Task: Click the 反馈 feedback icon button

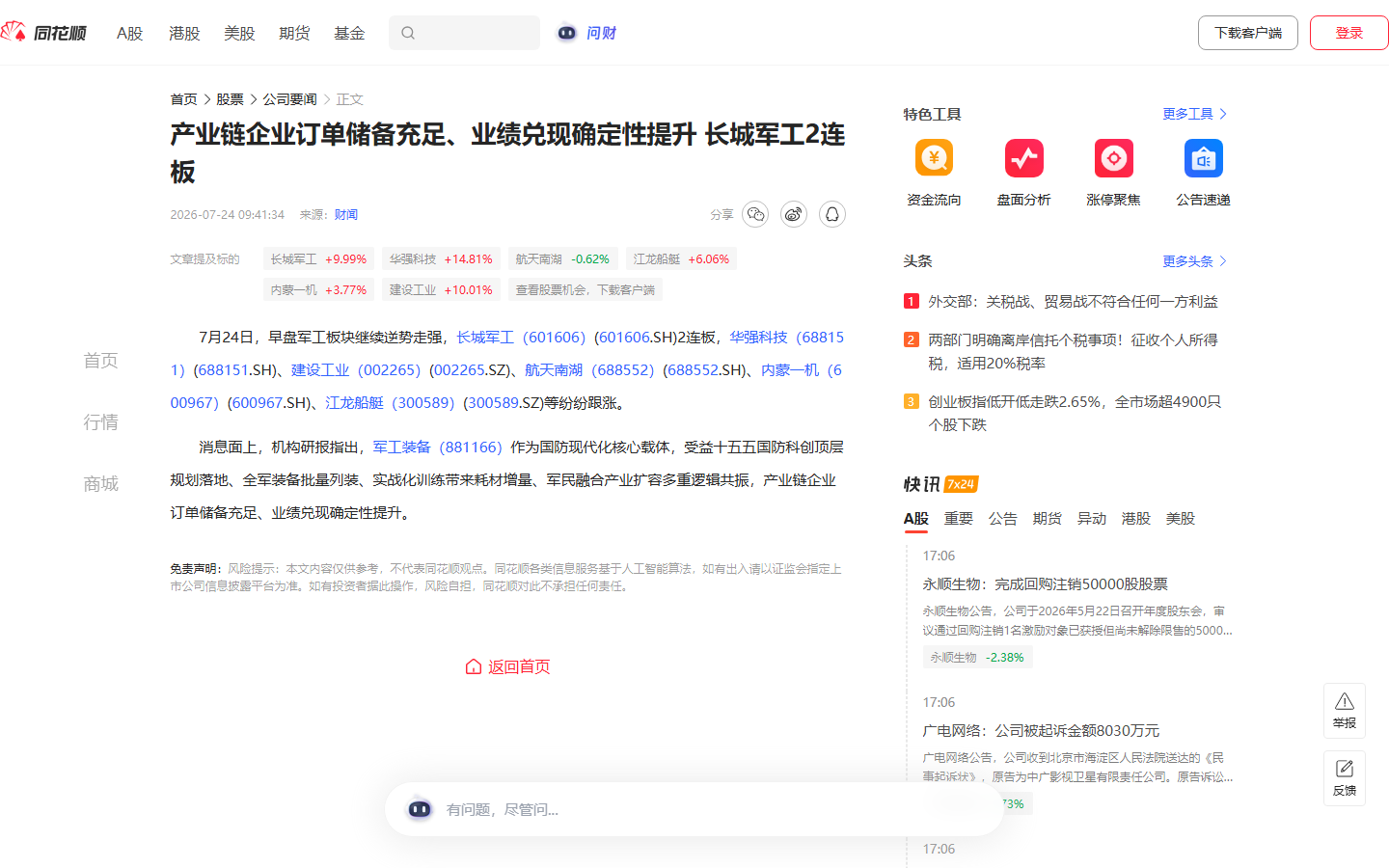Action: click(1345, 777)
